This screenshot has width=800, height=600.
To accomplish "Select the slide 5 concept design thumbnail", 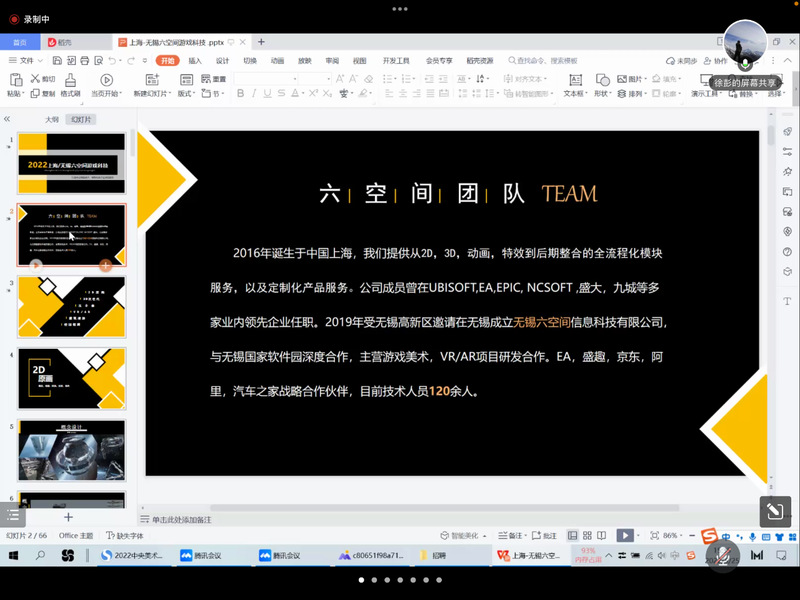I will (72, 451).
